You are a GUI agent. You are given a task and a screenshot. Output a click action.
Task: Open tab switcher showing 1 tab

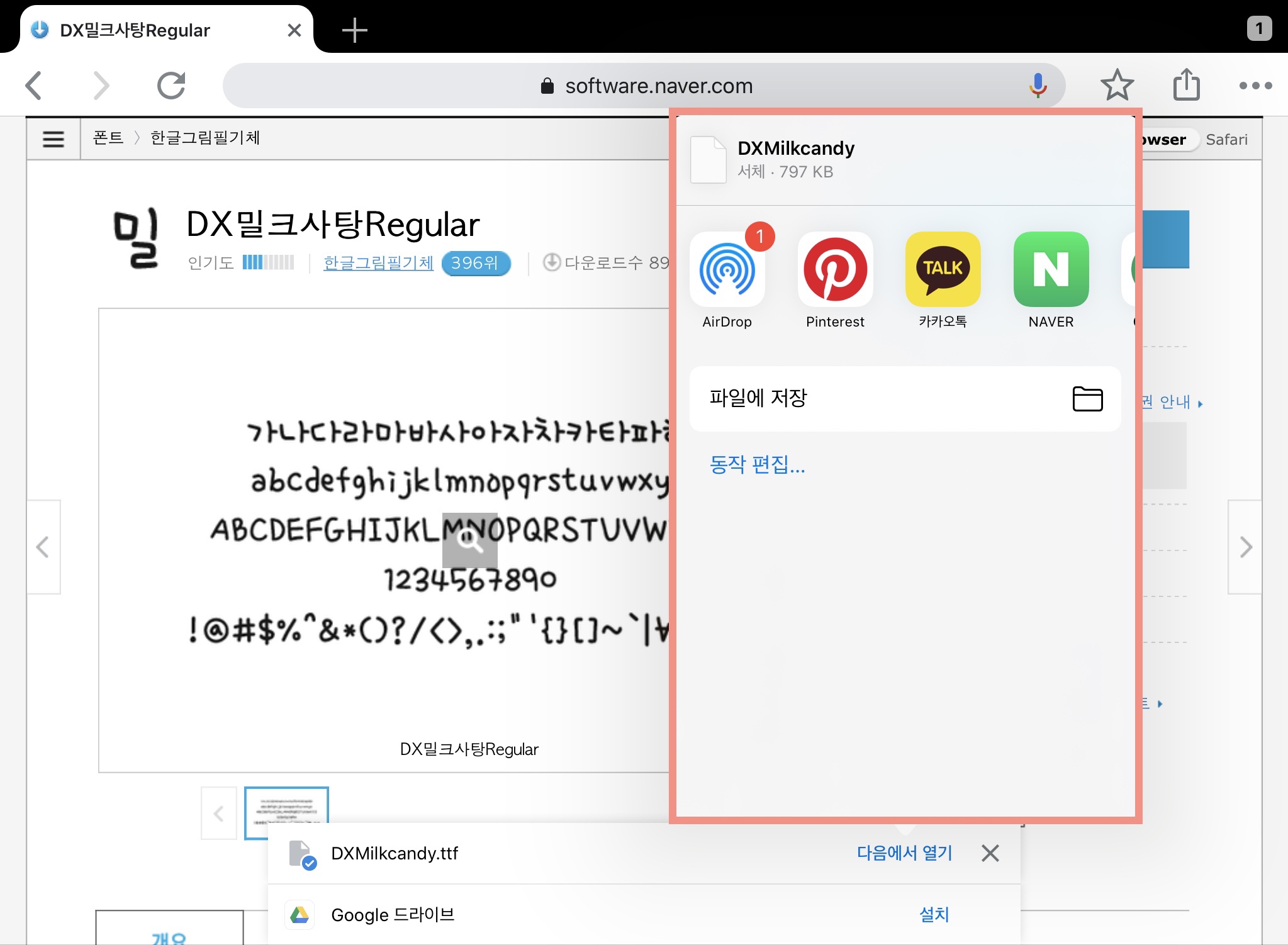click(1259, 28)
